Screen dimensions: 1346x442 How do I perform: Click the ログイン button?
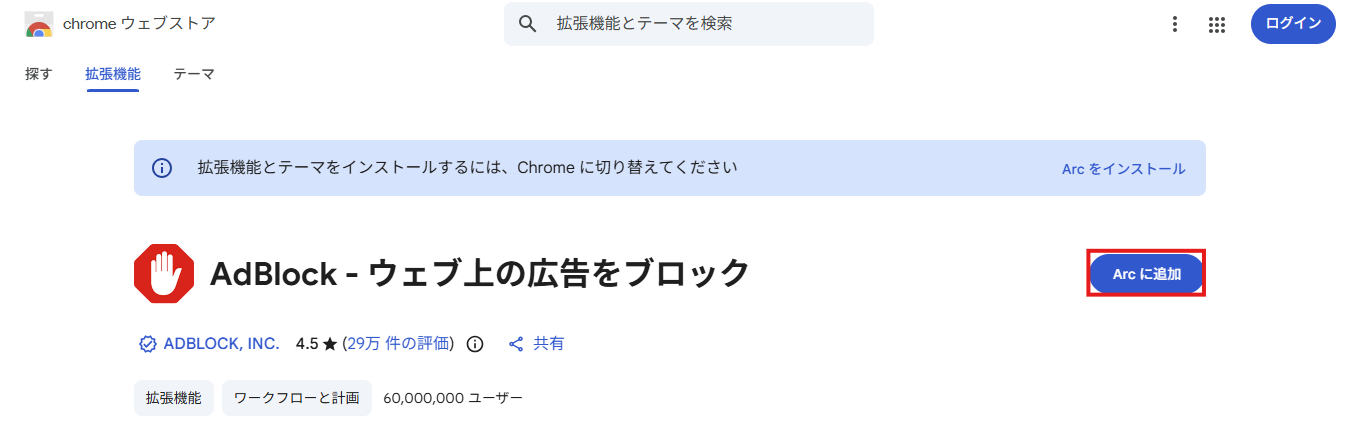click(1293, 24)
